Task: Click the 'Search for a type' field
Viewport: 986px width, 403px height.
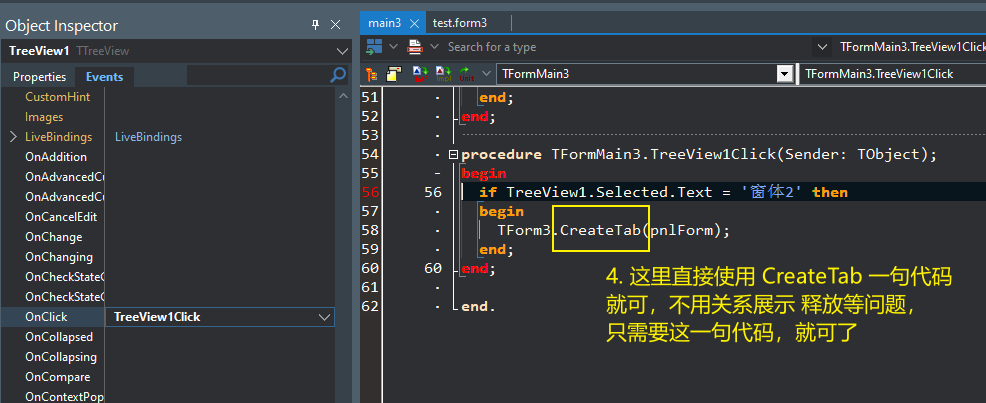Action: [x=627, y=47]
